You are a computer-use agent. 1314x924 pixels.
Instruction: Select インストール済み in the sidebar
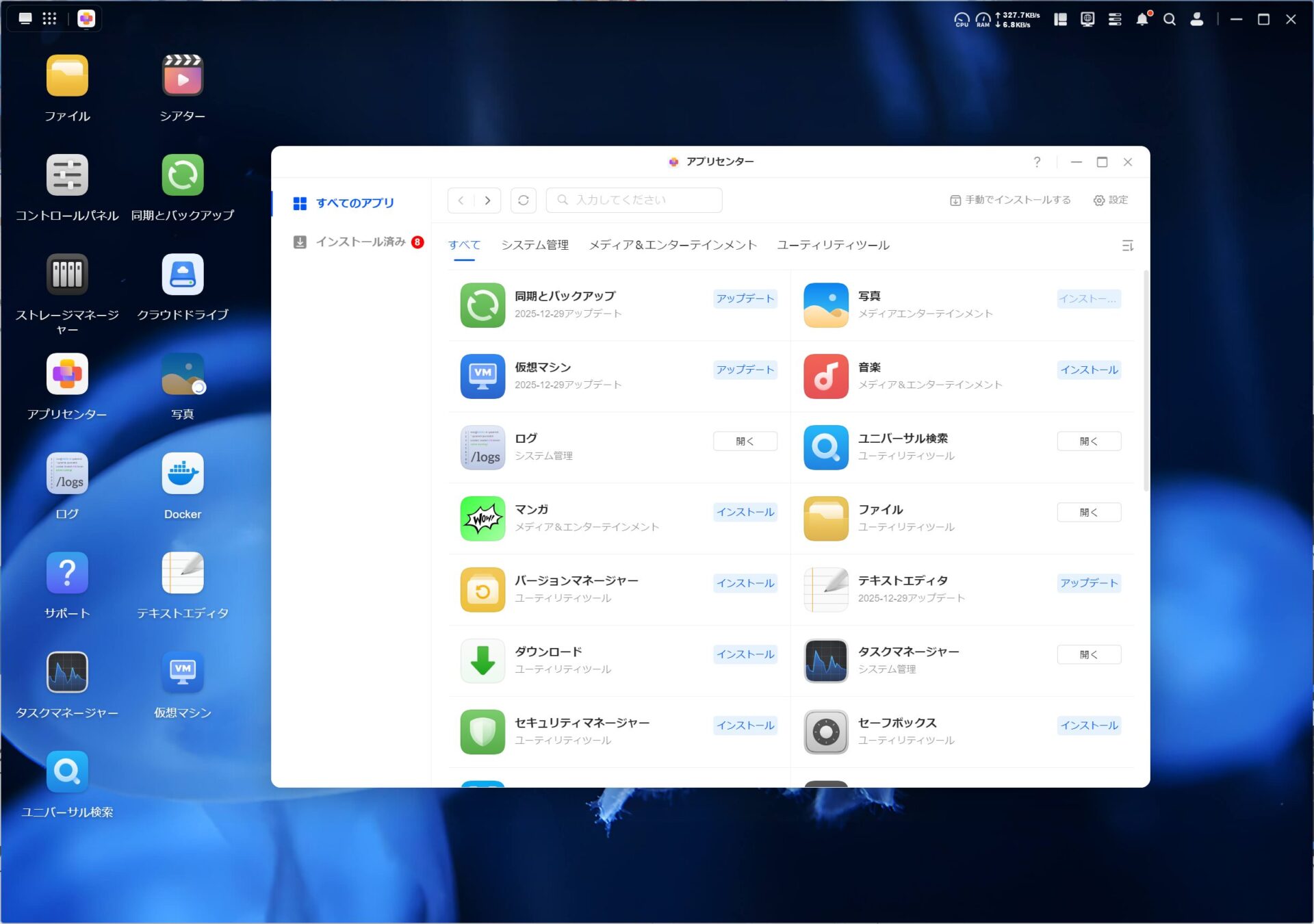click(360, 242)
